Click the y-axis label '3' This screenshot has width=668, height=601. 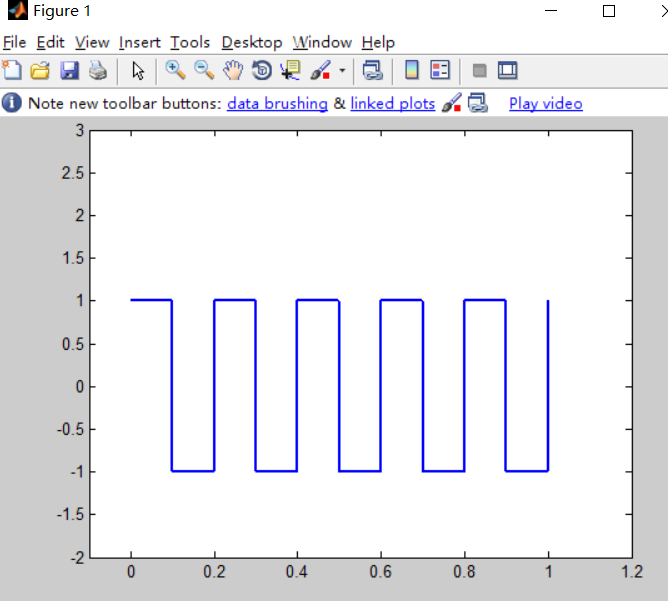tap(80, 130)
